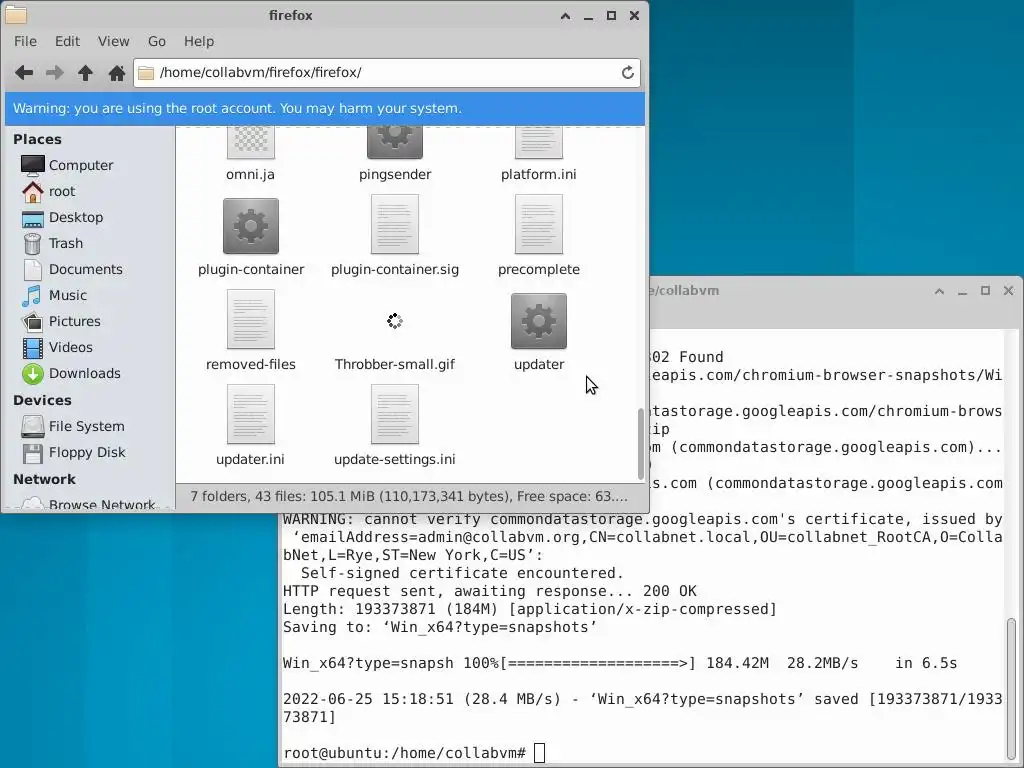Click the file manager window menu icon

click(16, 14)
